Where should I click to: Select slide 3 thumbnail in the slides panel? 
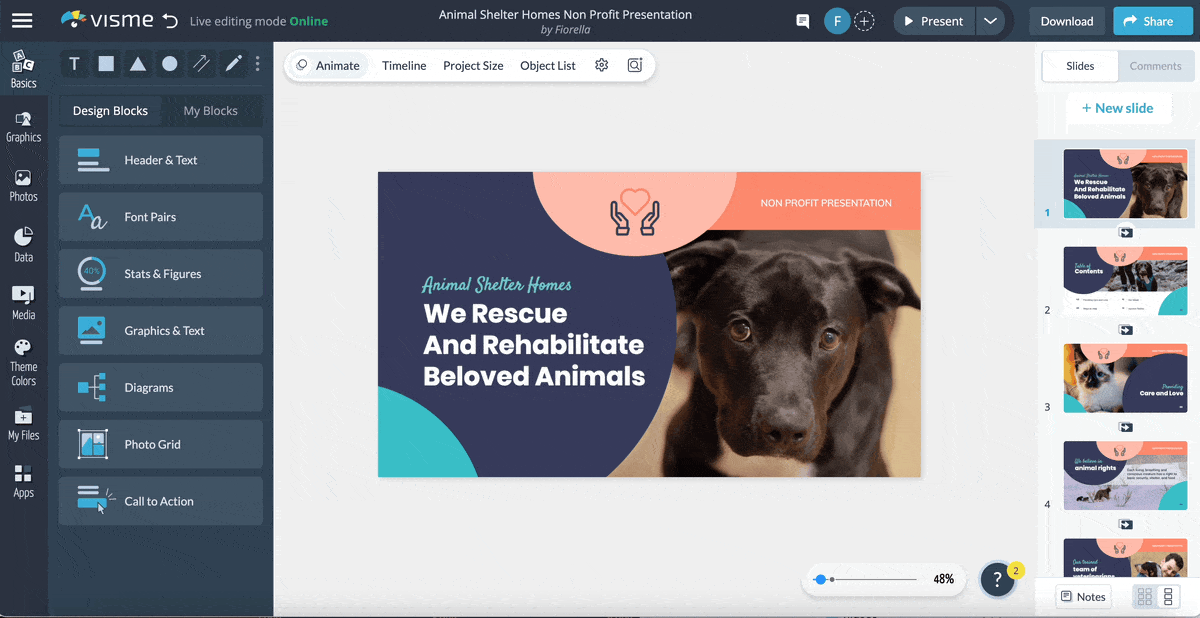(x=1125, y=377)
